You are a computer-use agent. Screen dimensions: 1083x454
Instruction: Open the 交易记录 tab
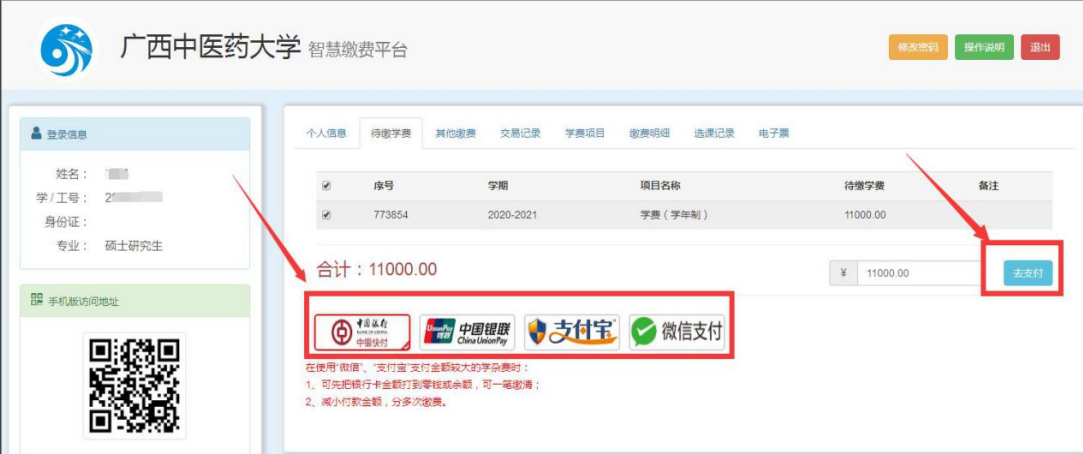520,133
